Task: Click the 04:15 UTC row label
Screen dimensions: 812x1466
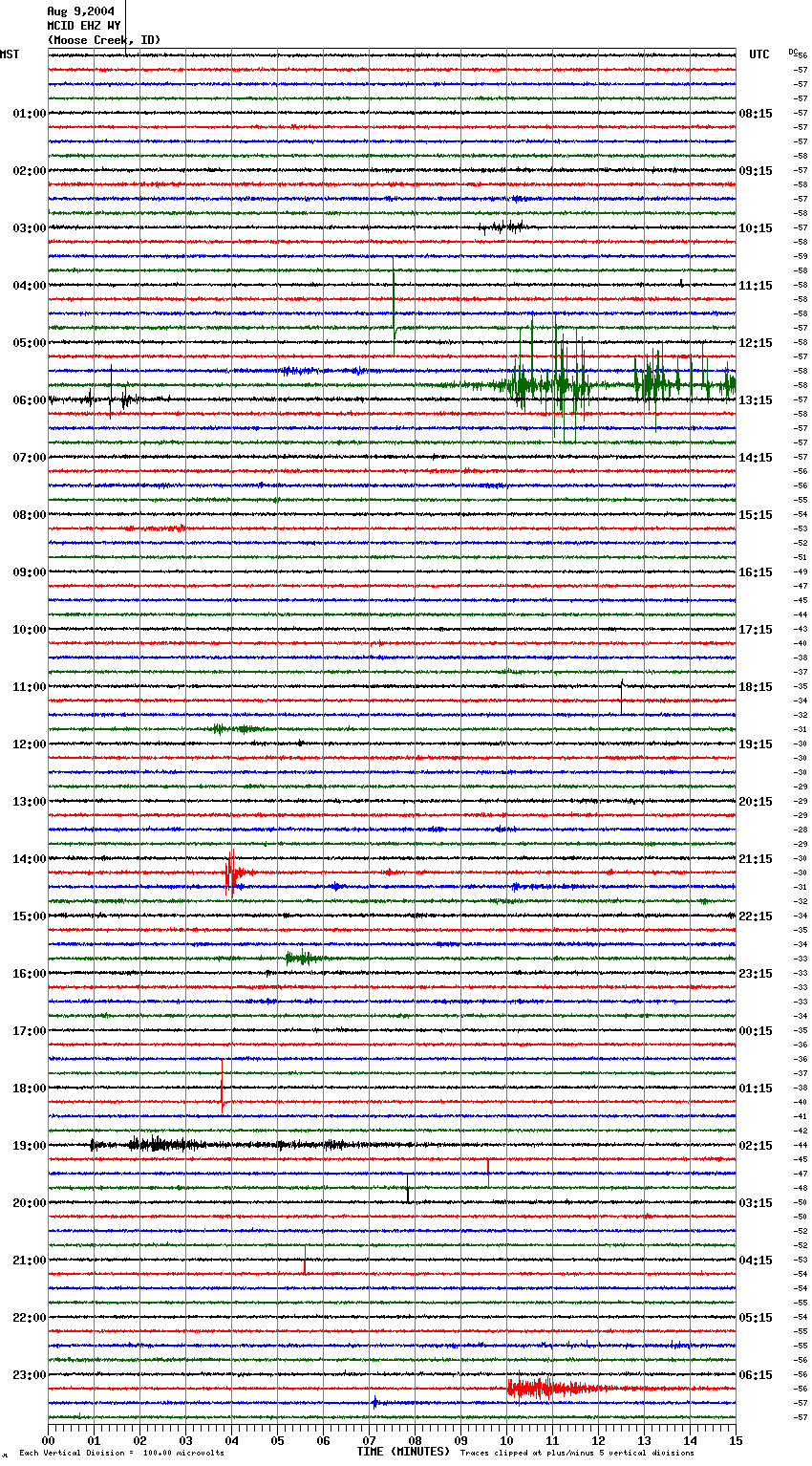Action: (x=756, y=1261)
